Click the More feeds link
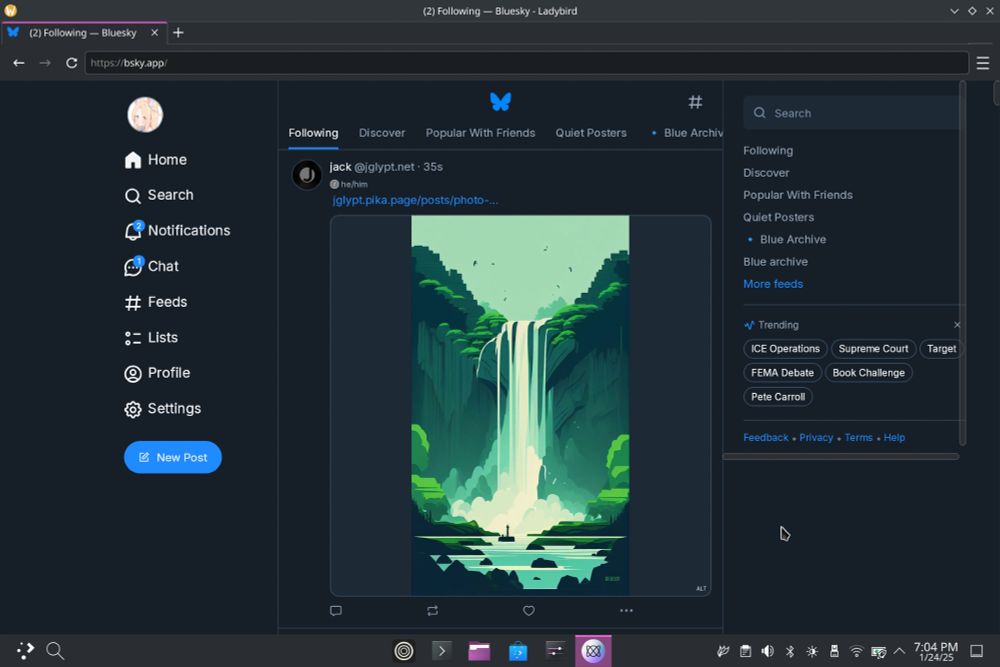This screenshot has width=1000, height=667. (x=773, y=284)
